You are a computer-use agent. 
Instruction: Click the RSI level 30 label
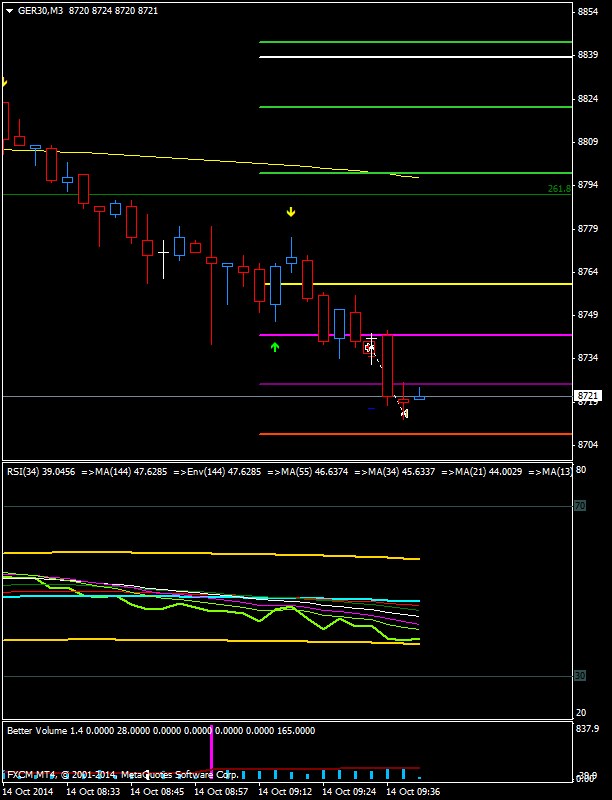(x=579, y=676)
